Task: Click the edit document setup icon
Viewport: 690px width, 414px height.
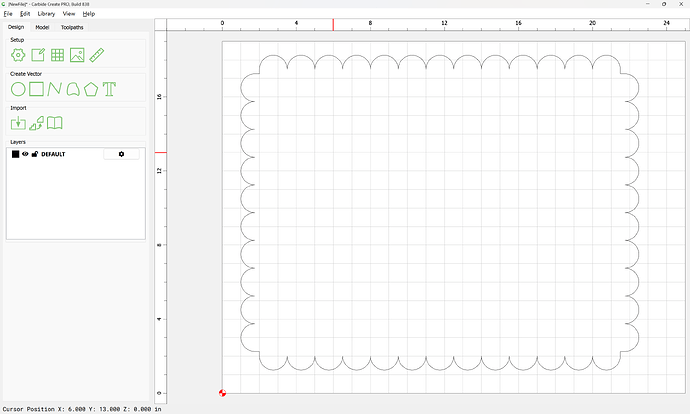Action: [37, 55]
